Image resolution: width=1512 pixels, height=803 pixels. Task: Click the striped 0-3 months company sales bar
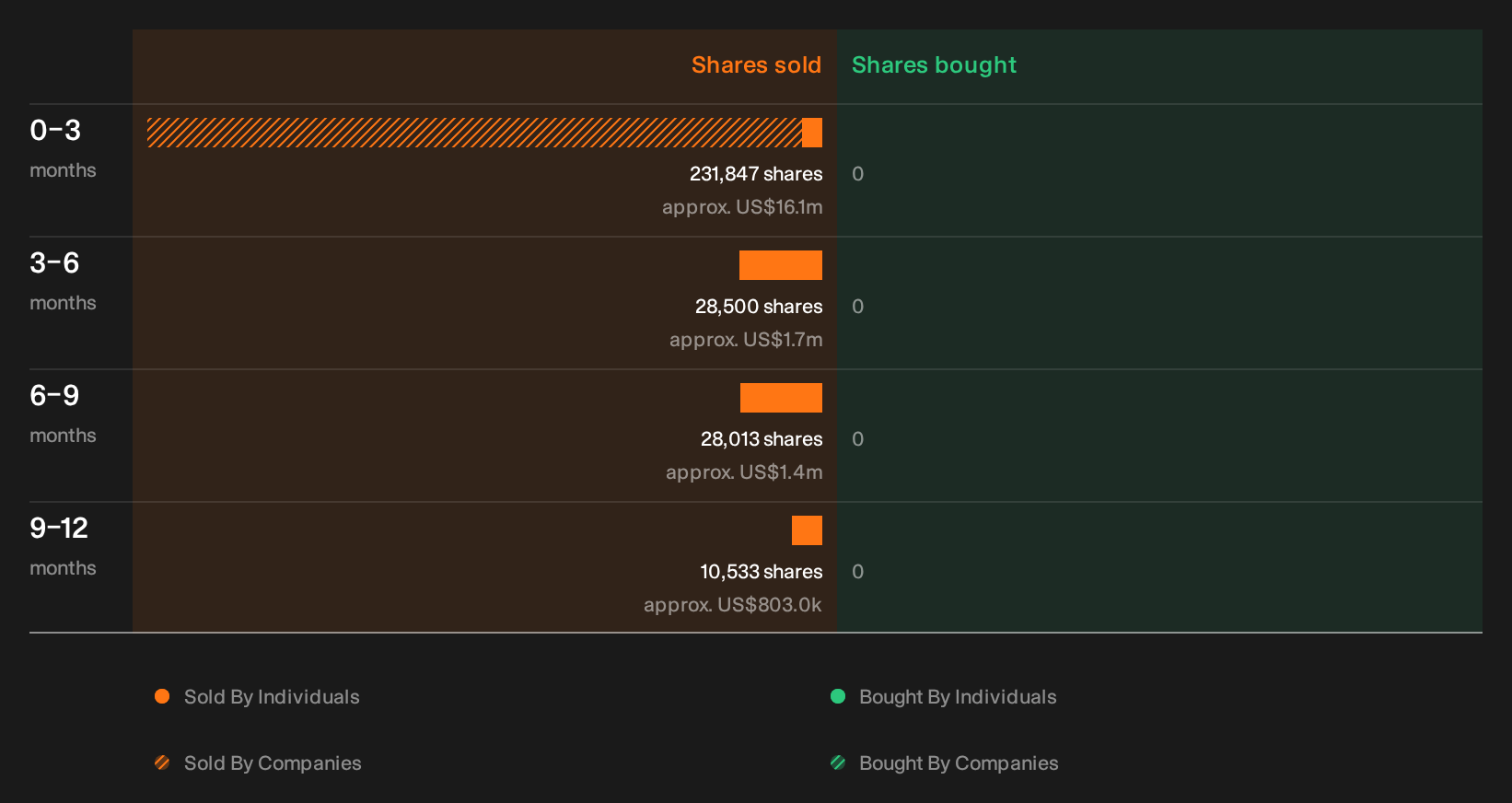tap(474, 133)
